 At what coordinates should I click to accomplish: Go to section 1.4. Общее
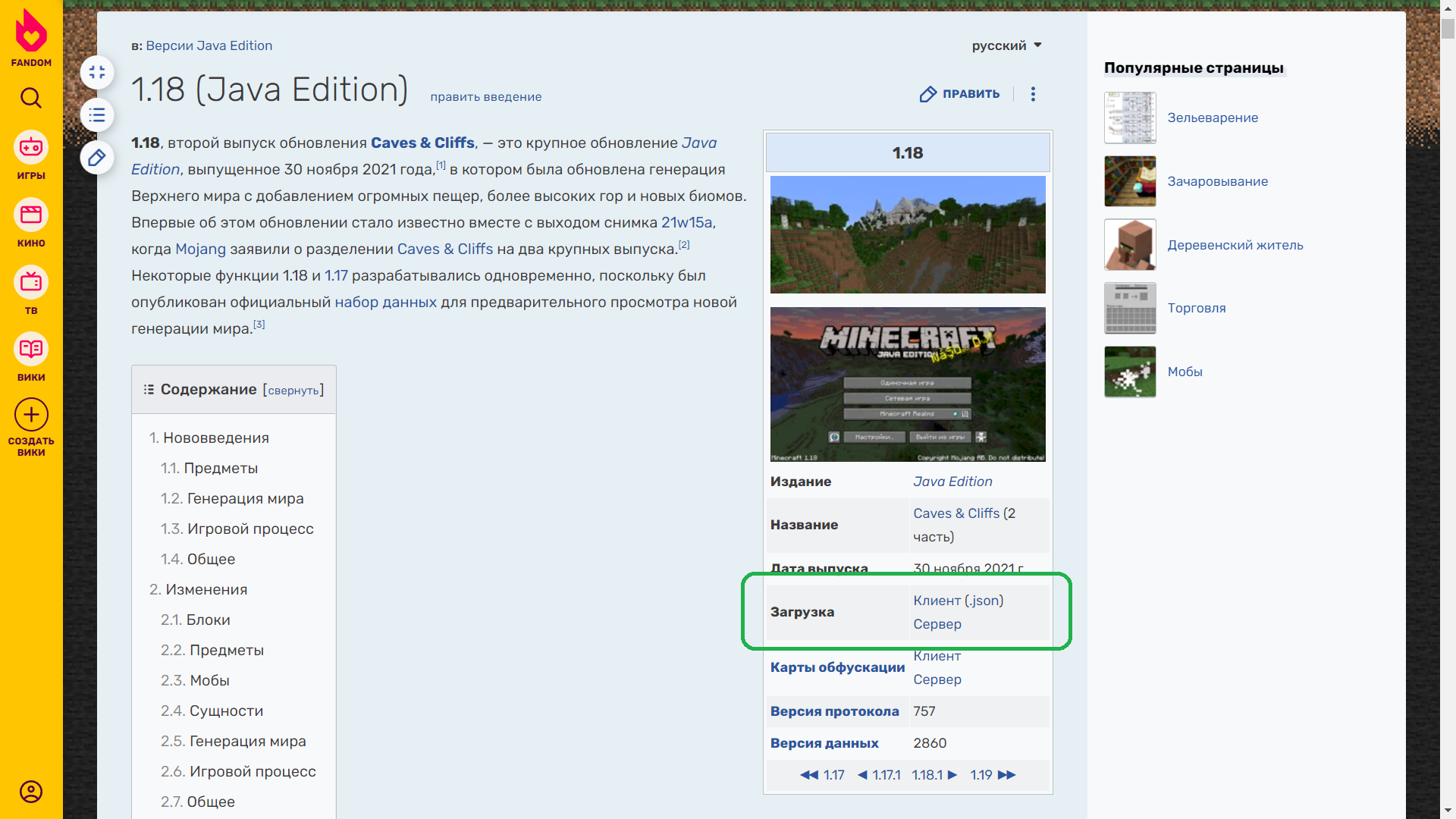pyautogui.click(x=198, y=559)
